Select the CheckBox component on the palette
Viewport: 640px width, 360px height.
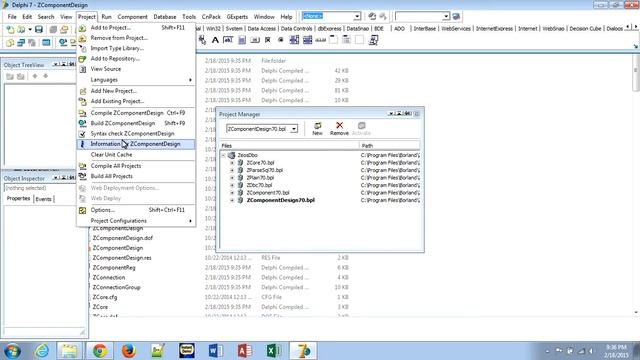pos(268,40)
